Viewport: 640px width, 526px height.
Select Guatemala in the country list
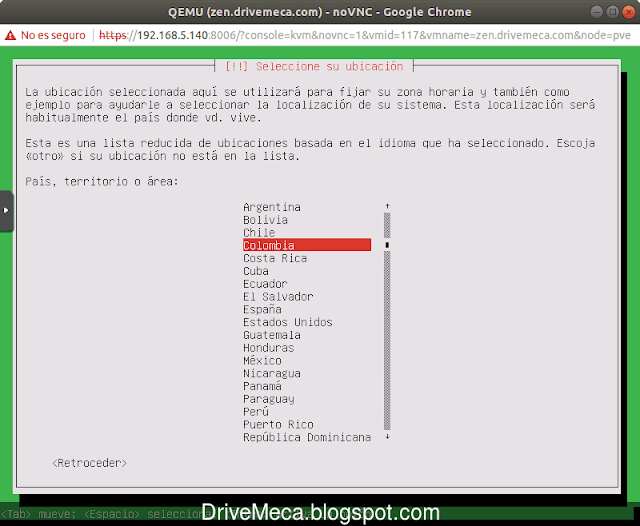tap(272, 335)
